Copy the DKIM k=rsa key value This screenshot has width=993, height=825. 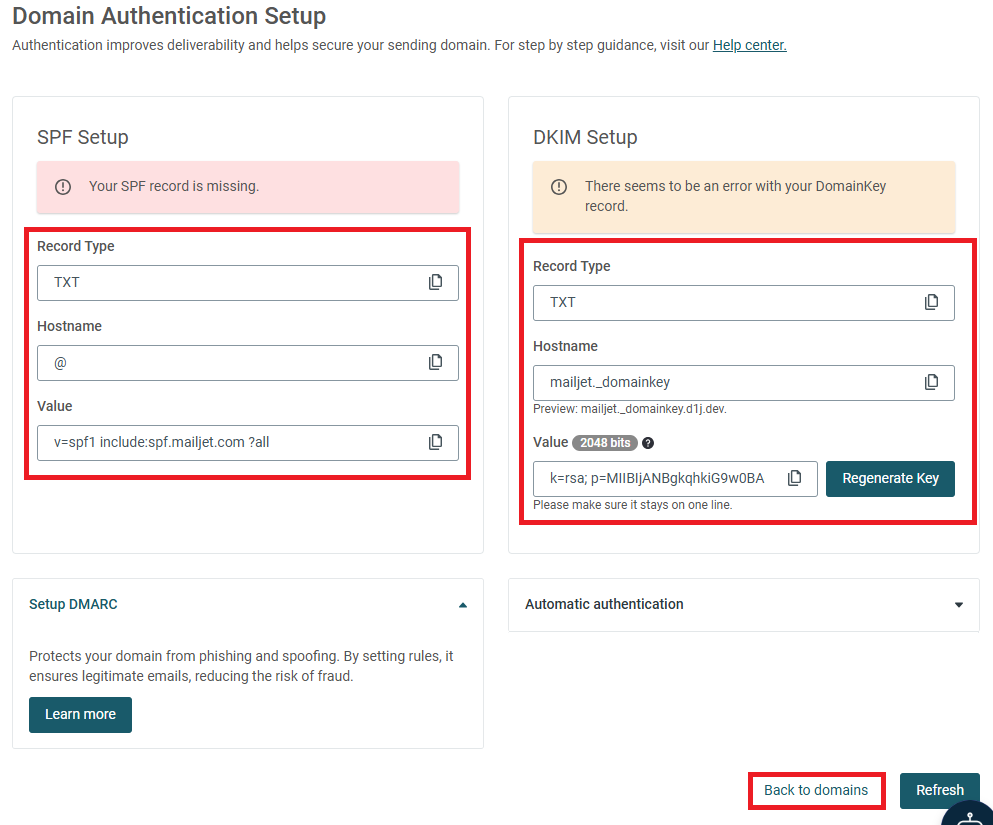[794, 478]
